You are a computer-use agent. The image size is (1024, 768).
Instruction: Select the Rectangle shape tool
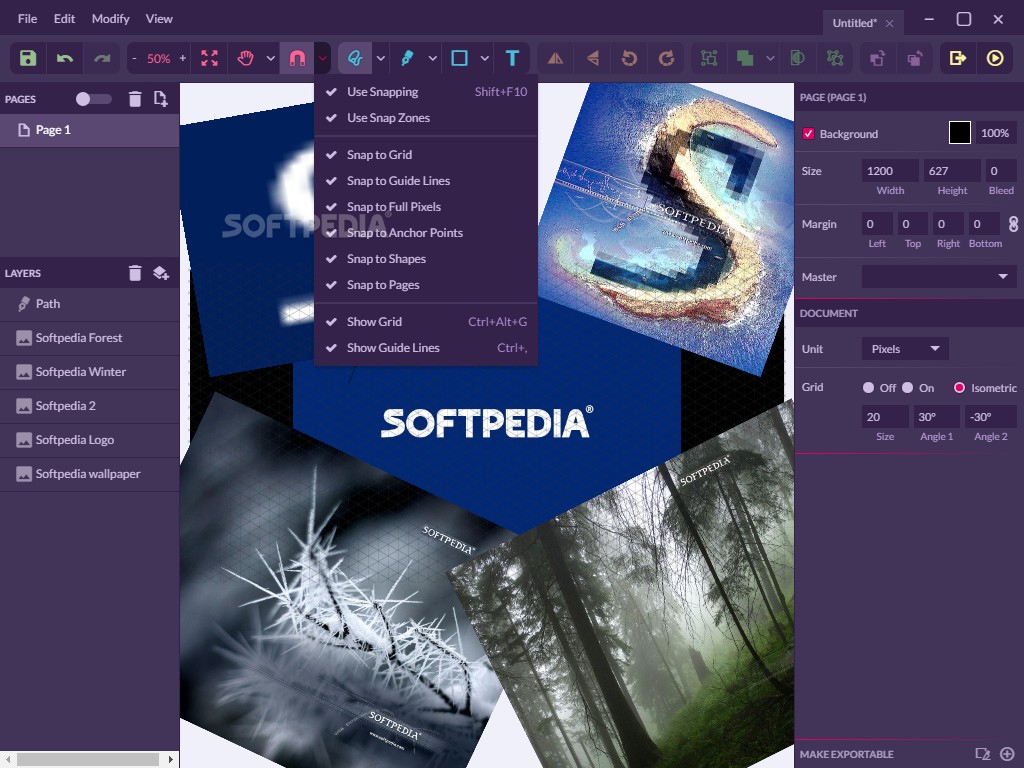(460, 58)
